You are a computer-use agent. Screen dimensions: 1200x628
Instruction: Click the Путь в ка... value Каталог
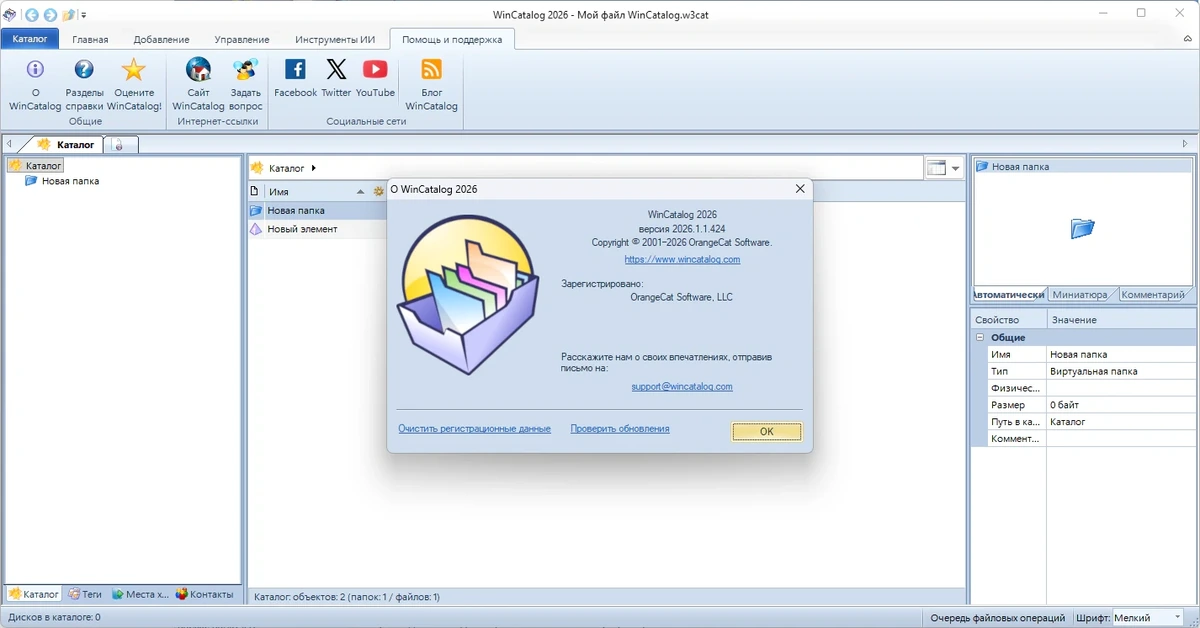pyautogui.click(x=1120, y=423)
